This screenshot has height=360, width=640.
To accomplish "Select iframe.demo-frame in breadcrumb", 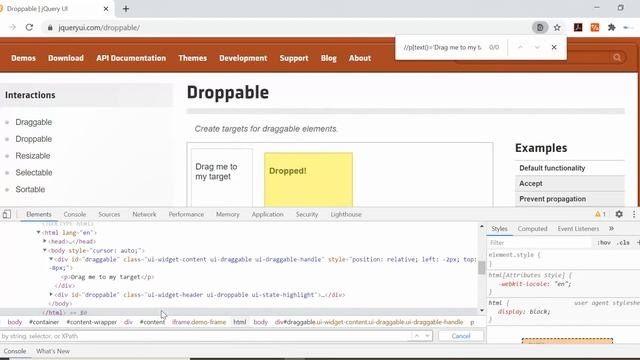I will tap(199, 322).
